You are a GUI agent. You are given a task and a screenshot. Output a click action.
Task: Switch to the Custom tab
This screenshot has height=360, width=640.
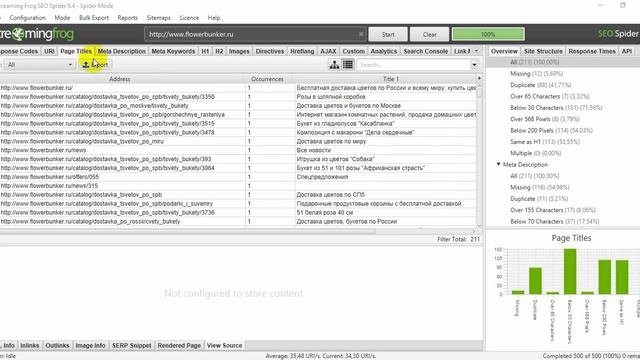coord(353,51)
